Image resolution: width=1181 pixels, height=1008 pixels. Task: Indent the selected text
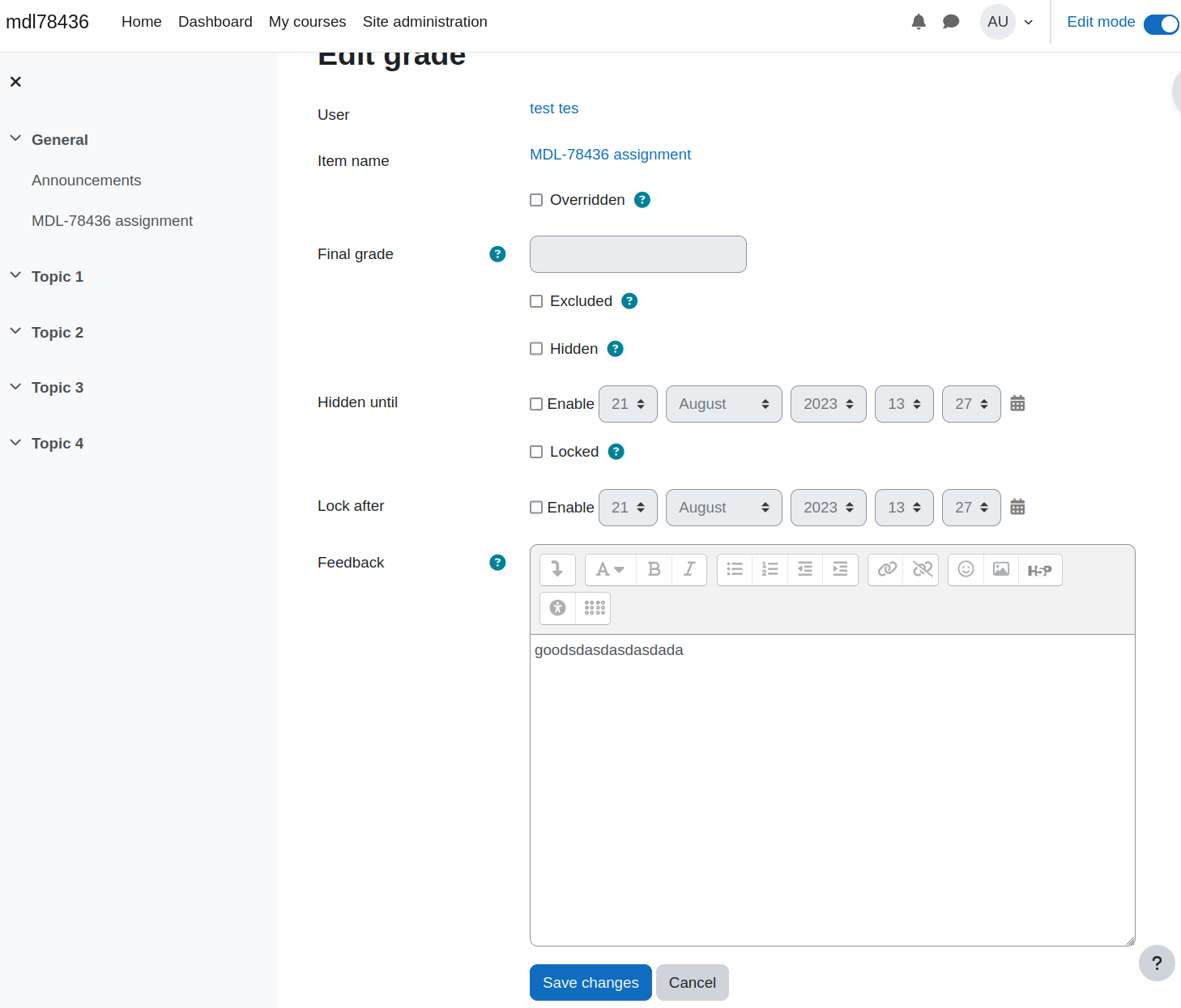(840, 570)
